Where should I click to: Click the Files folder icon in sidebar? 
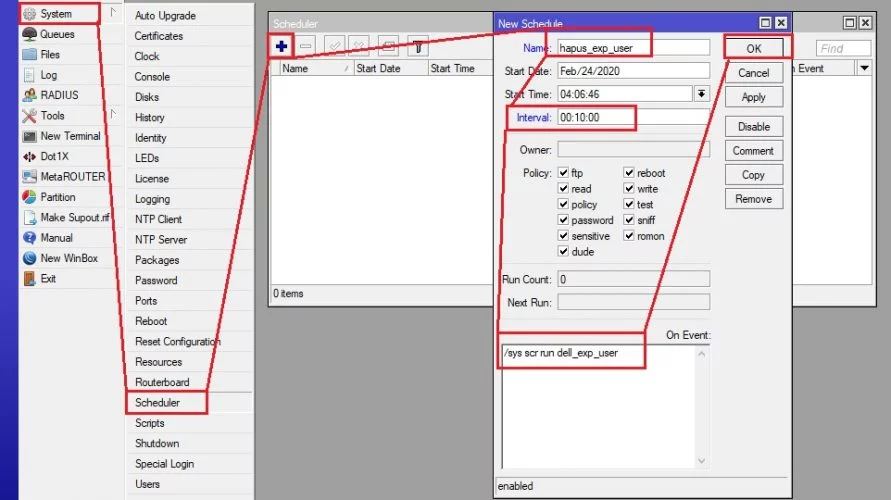click(x=30, y=55)
